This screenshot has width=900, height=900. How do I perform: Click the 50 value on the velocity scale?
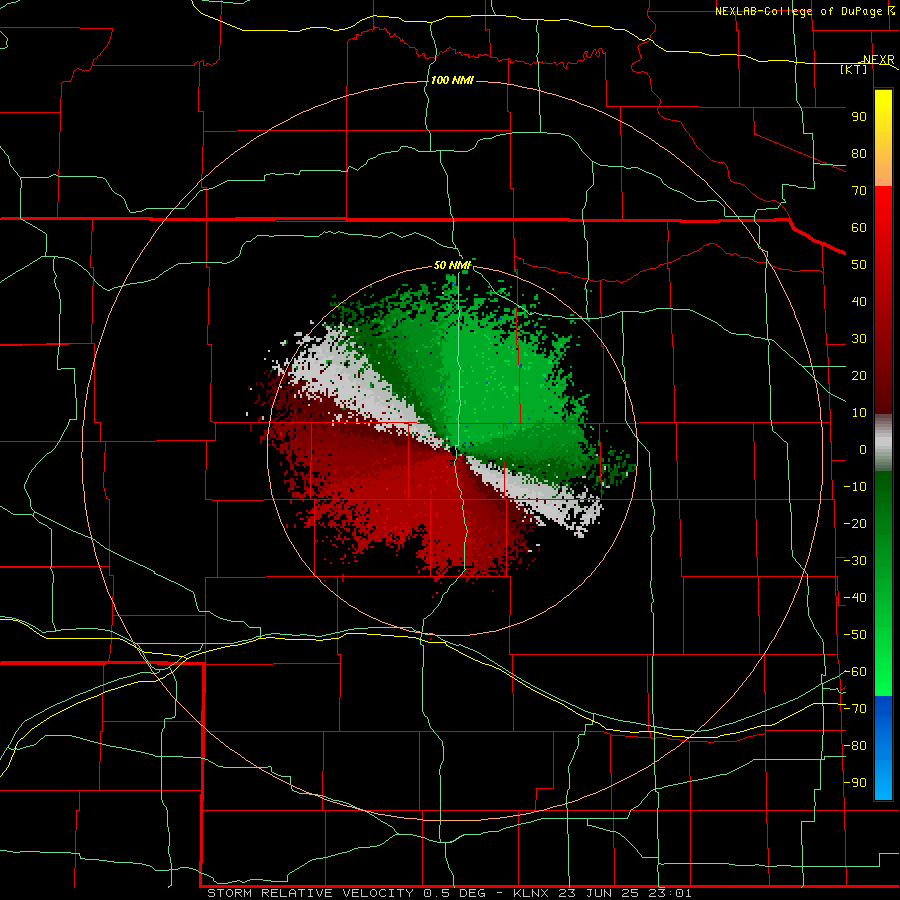click(x=859, y=265)
